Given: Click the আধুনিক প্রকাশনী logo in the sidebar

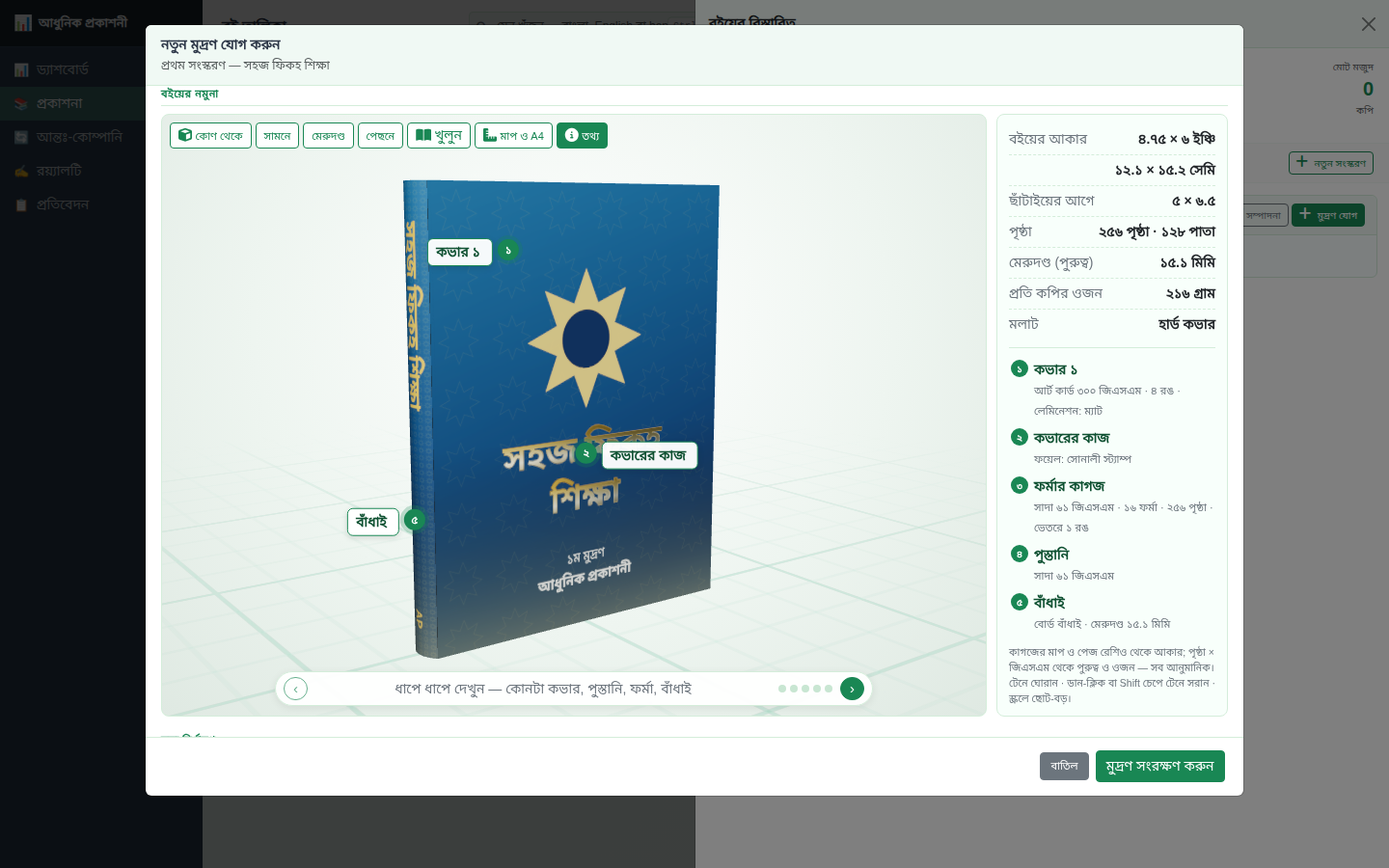Looking at the screenshot, I should (x=71, y=22).
